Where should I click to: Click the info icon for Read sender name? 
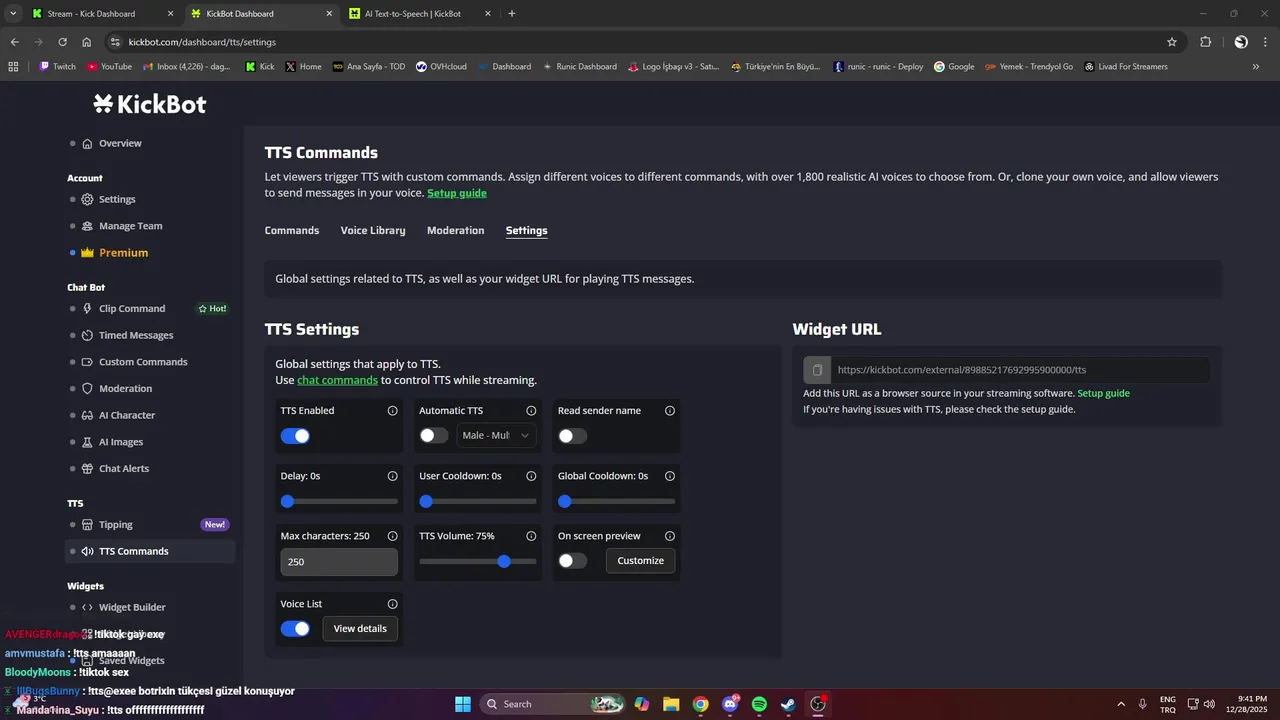670,411
